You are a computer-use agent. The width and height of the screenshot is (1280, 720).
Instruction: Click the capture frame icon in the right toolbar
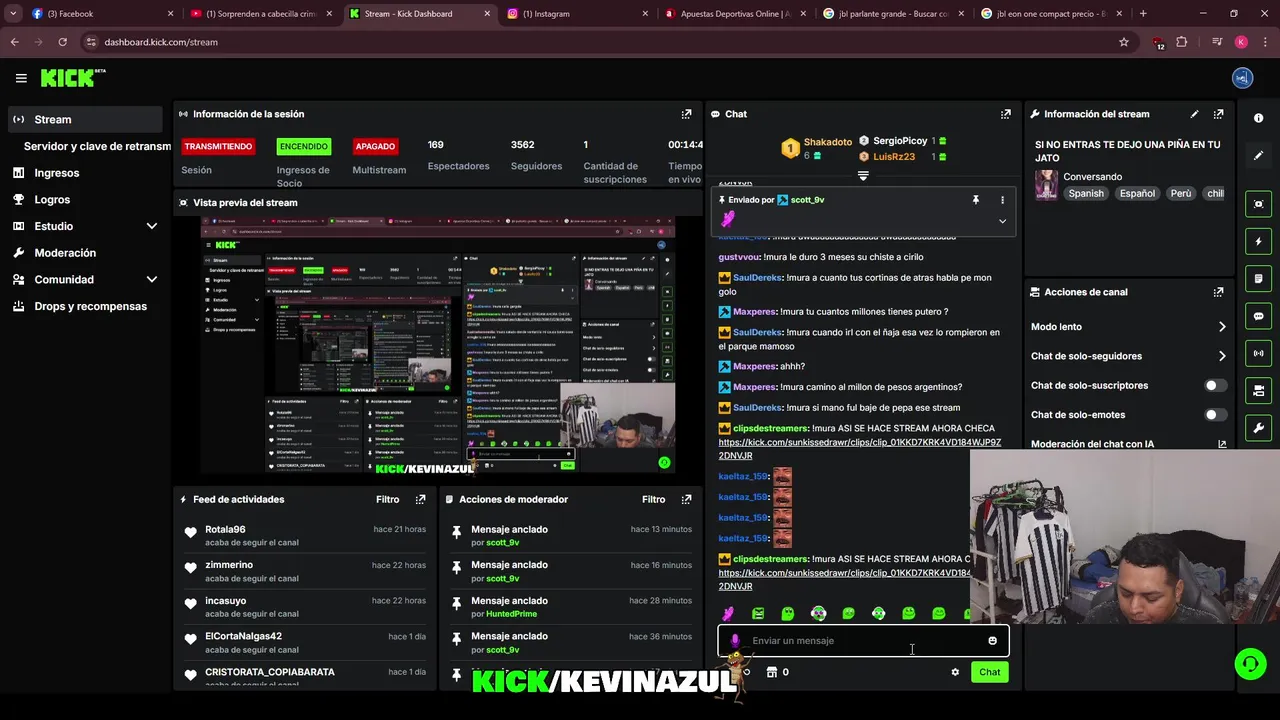(1258, 204)
